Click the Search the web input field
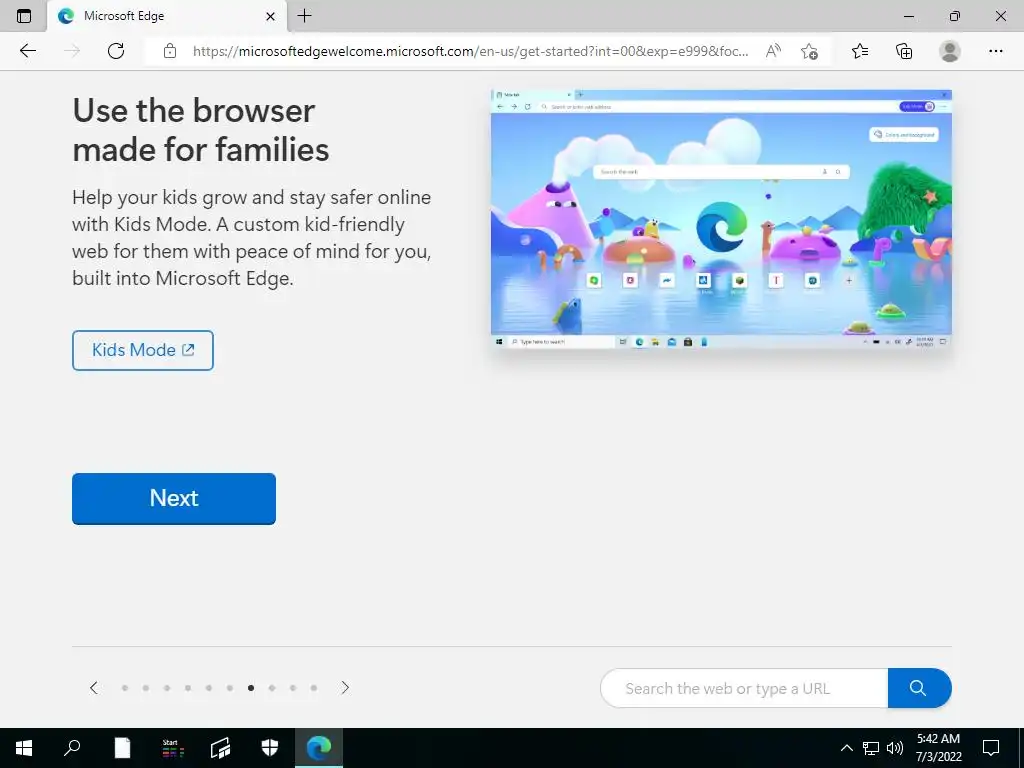Screen dimensions: 1024x768 [744, 688]
